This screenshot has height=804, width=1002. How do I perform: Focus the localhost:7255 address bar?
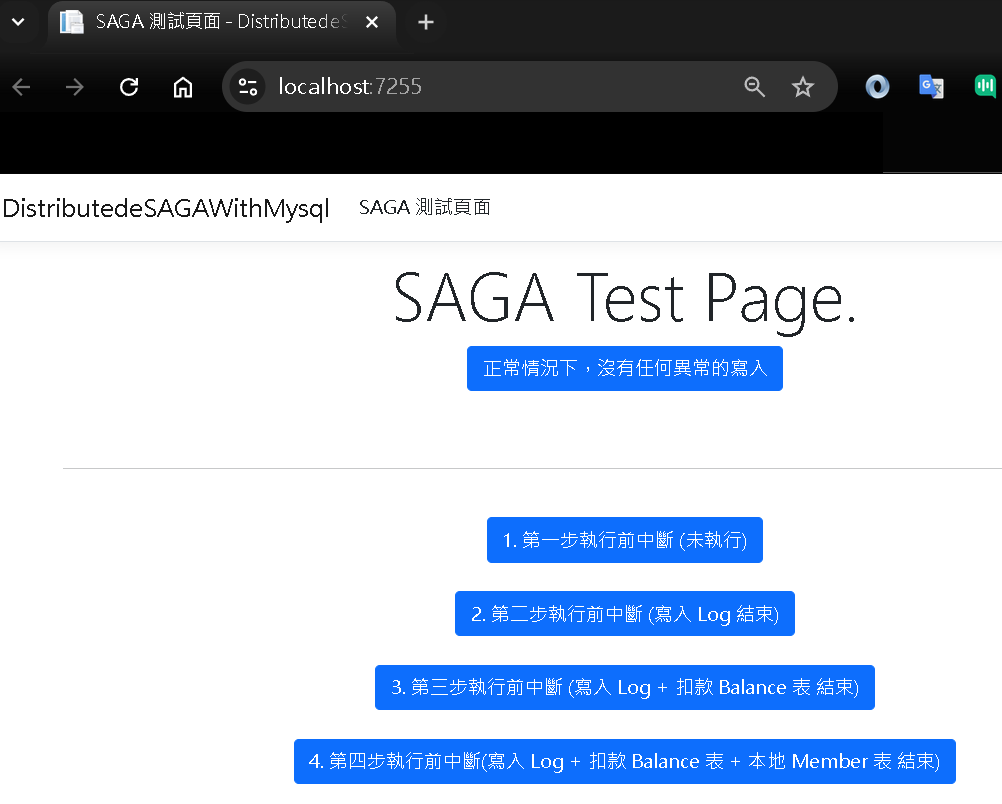(500, 87)
